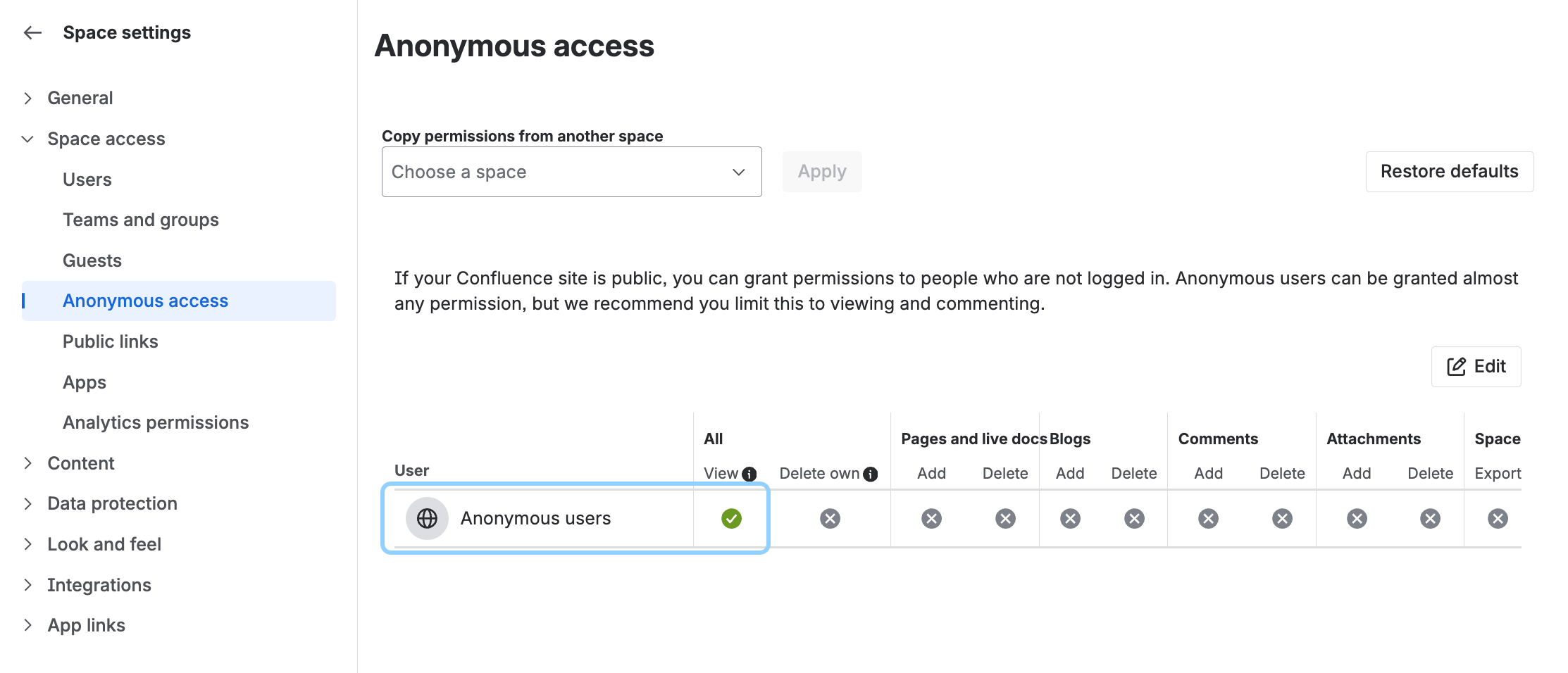Screen dimensions: 1568x673
Task: Click the Space access label
Action: coord(106,139)
